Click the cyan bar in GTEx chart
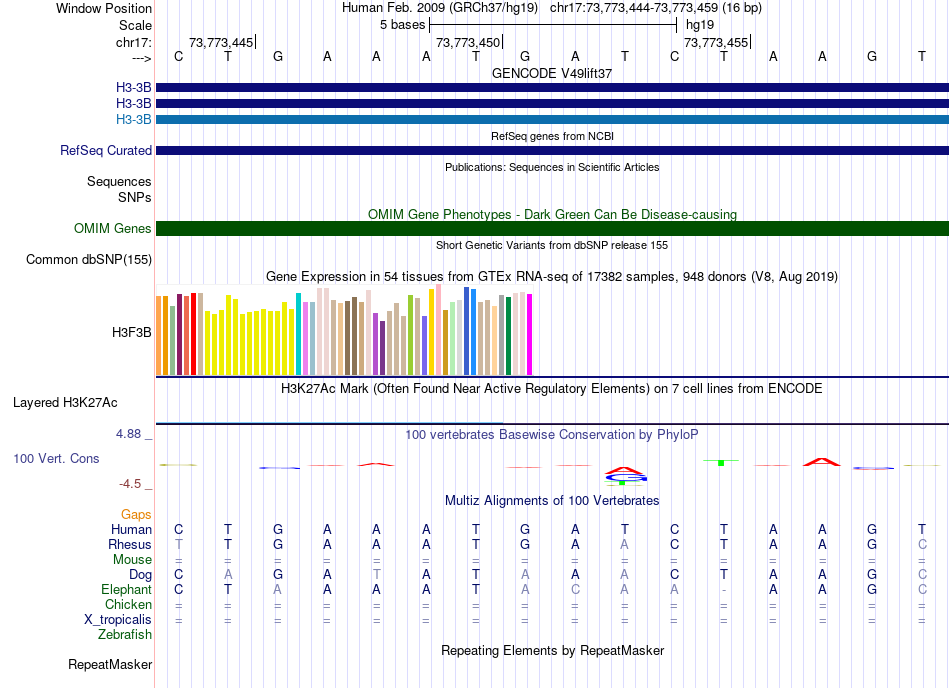Image resolution: width=950 pixels, height=688 pixels. [x=298, y=334]
